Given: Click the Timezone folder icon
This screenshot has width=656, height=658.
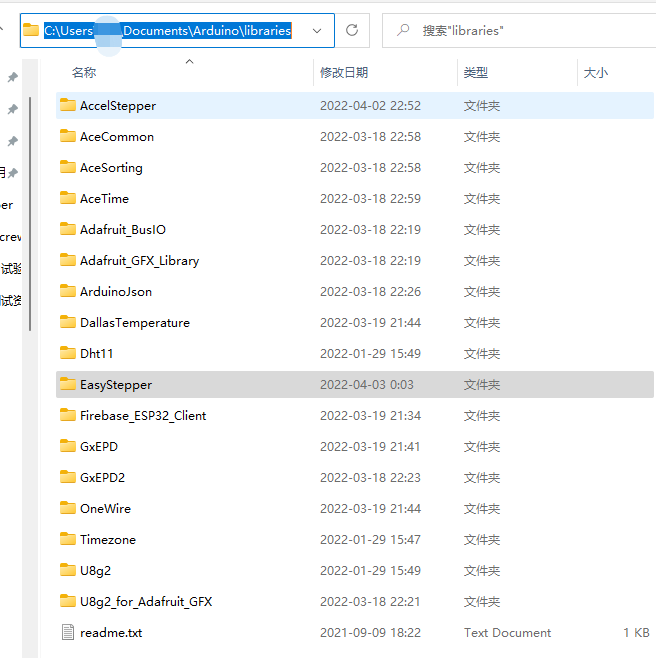Looking at the screenshot, I should (x=68, y=539).
